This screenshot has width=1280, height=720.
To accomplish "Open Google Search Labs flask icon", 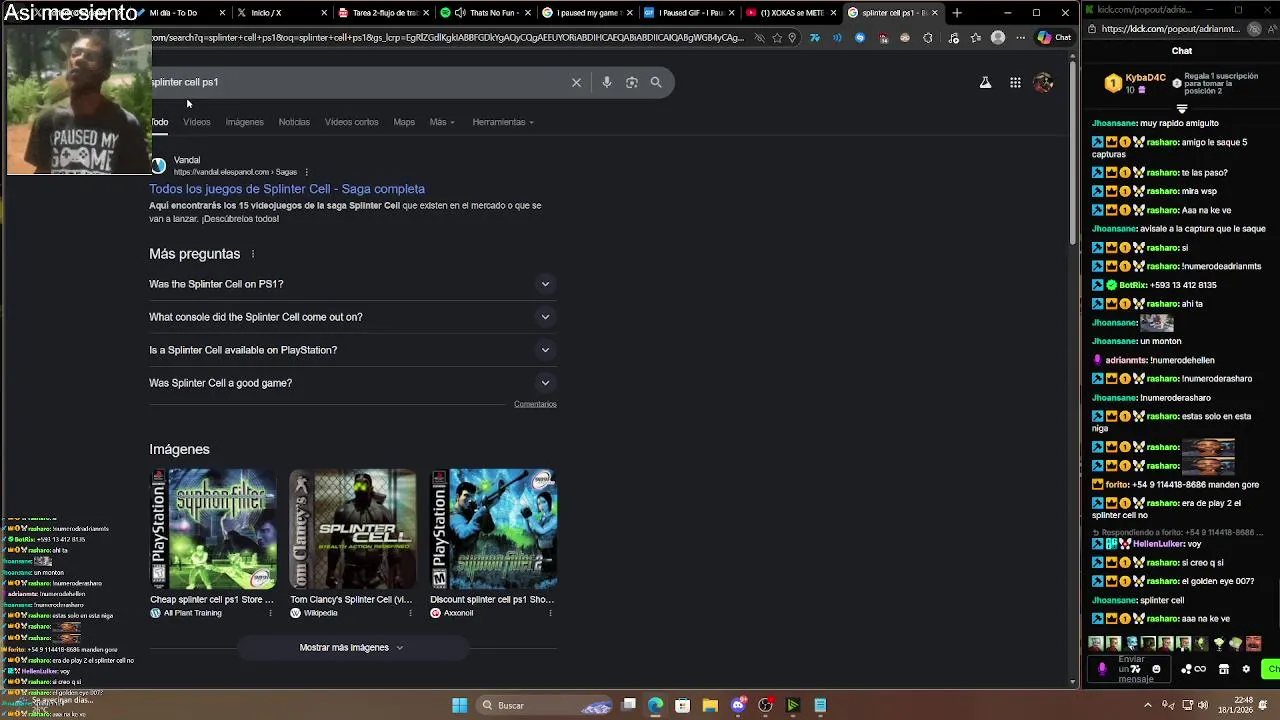I will coord(985,83).
